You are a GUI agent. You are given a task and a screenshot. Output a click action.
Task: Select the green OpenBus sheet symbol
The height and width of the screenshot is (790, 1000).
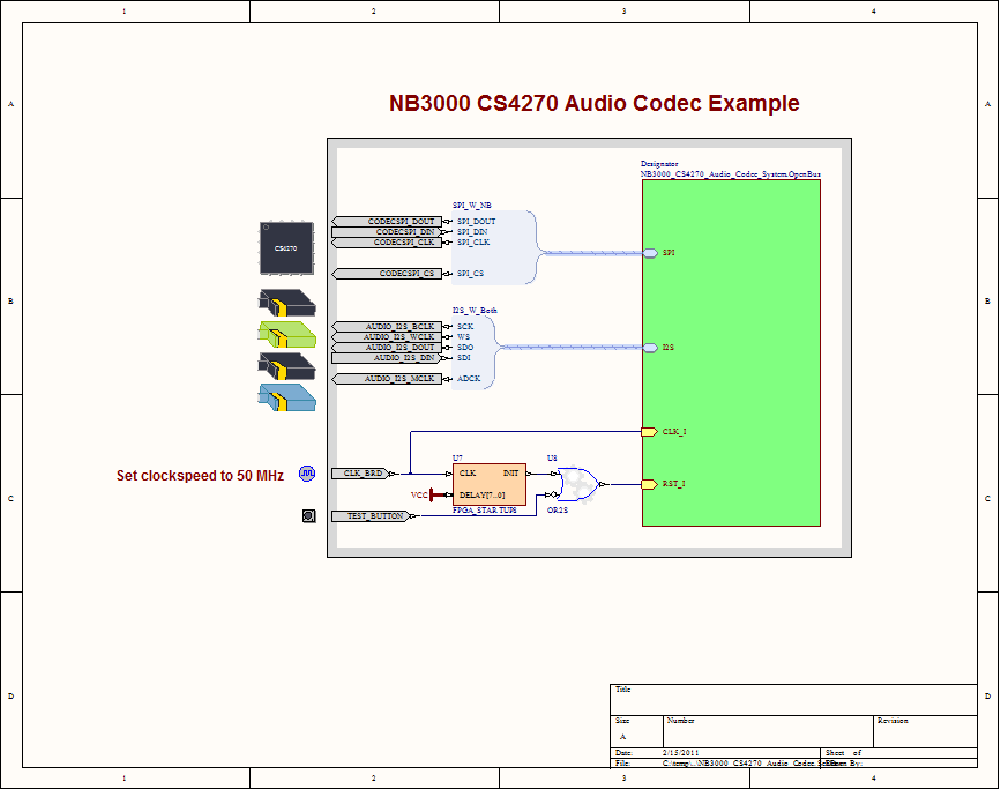[732, 353]
